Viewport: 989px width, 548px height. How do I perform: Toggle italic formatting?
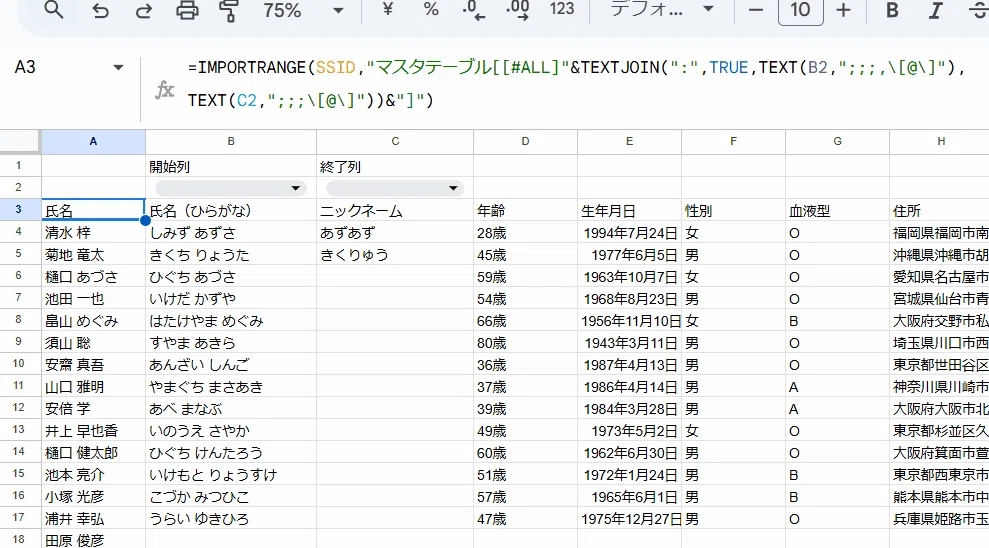935,11
